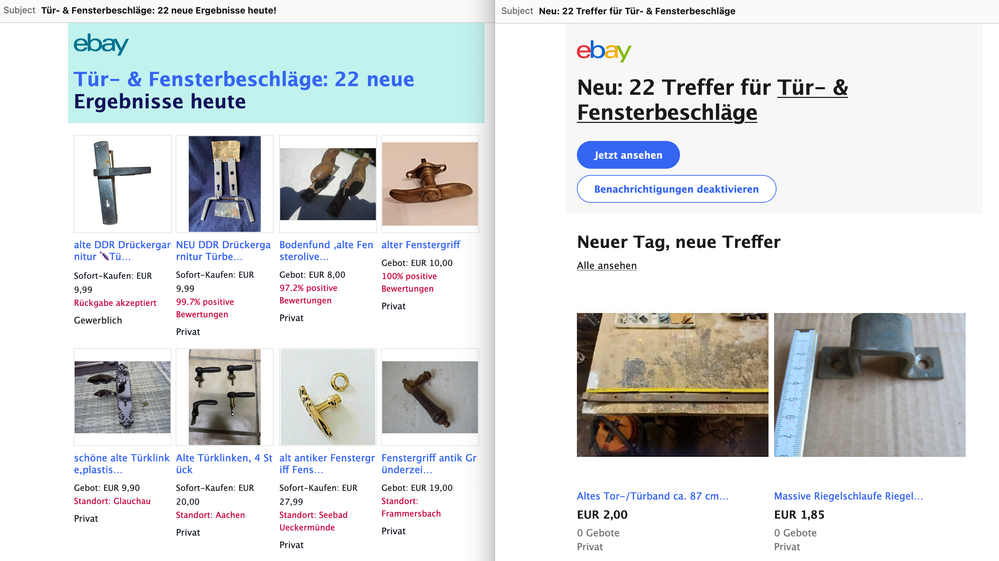Click the eBay logo in left email
This screenshot has height=561, width=999.
point(101,45)
